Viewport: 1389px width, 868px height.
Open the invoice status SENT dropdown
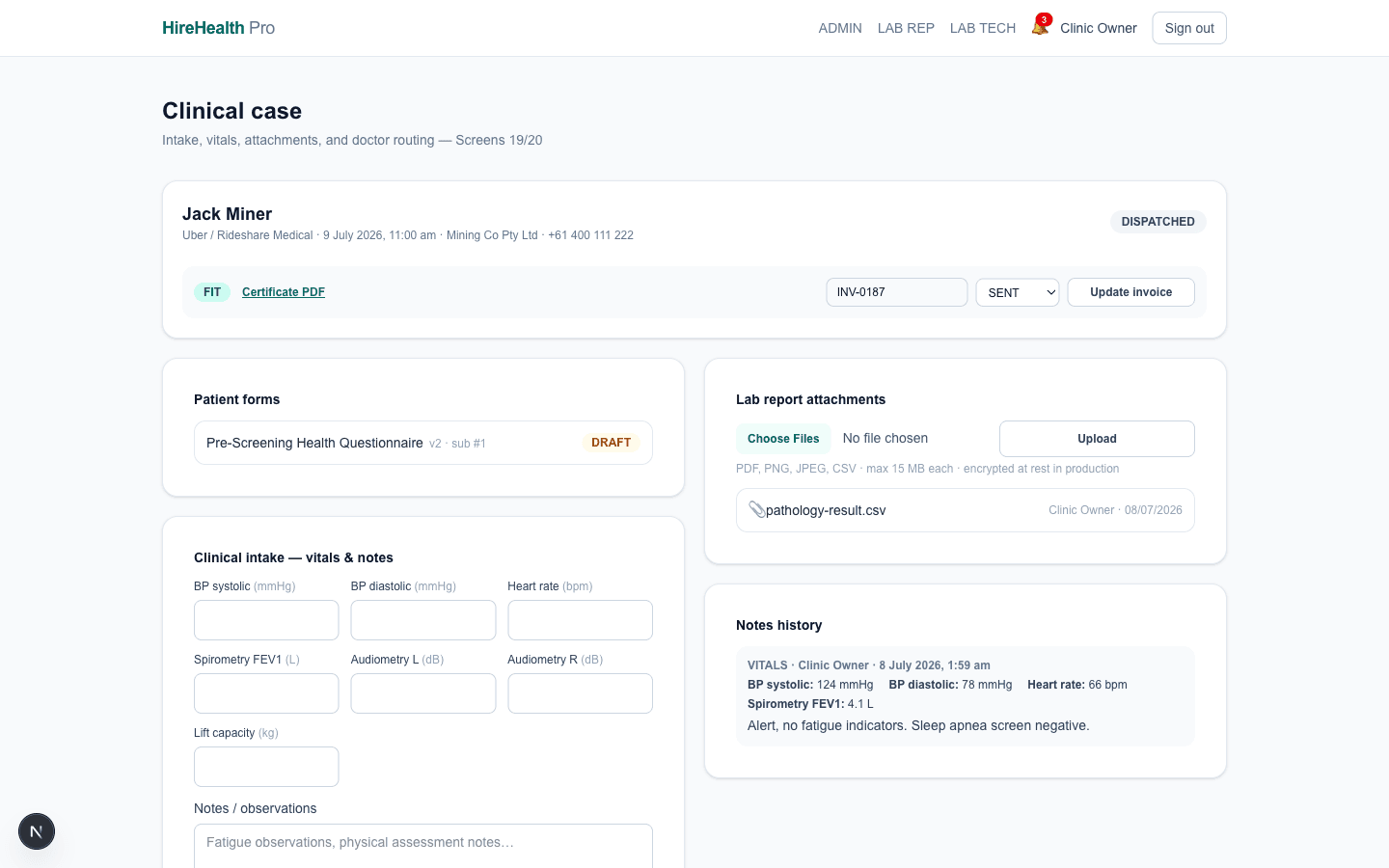pyautogui.click(x=1018, y=292)
